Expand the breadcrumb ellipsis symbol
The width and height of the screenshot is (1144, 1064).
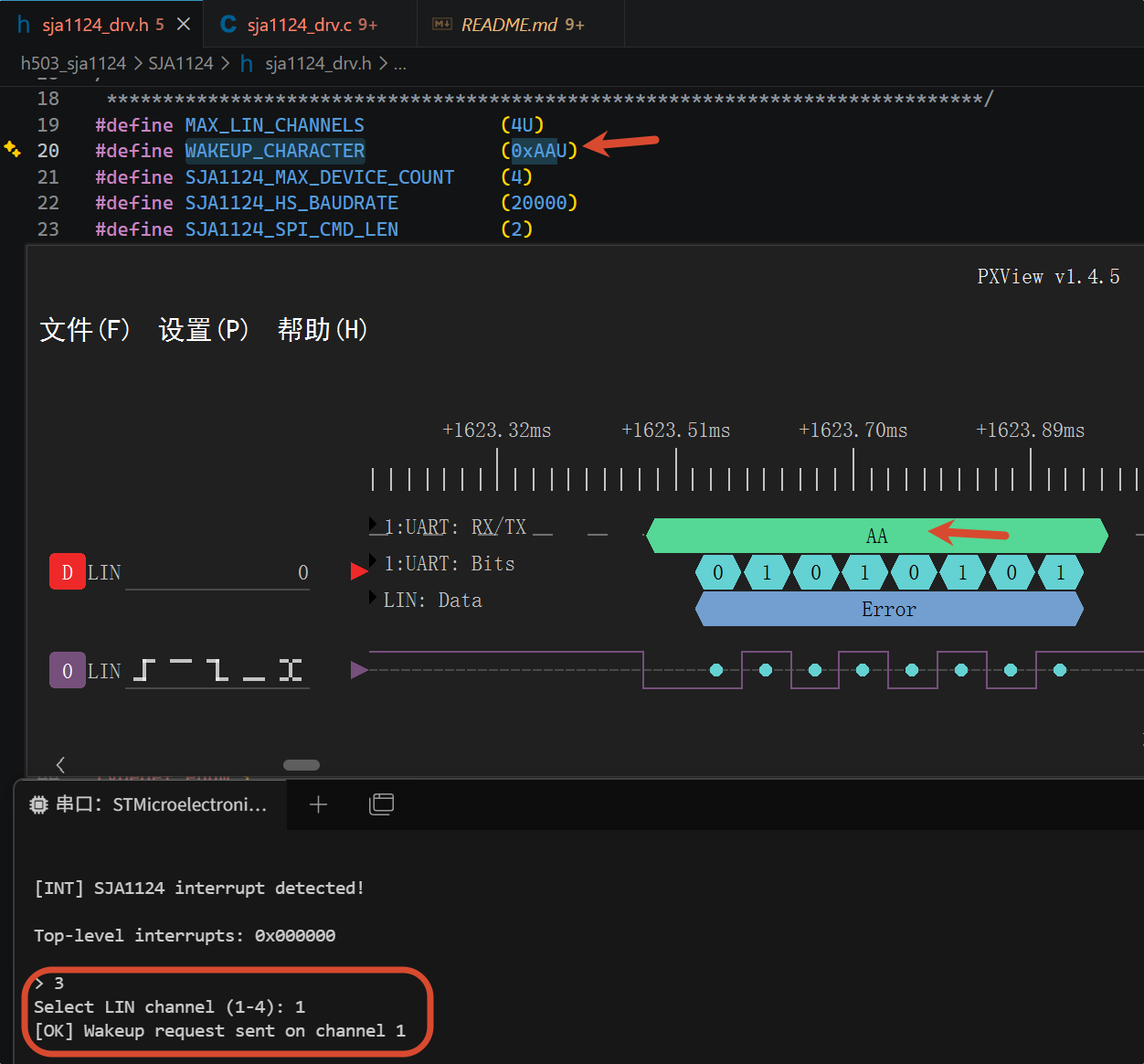(400, 63)
